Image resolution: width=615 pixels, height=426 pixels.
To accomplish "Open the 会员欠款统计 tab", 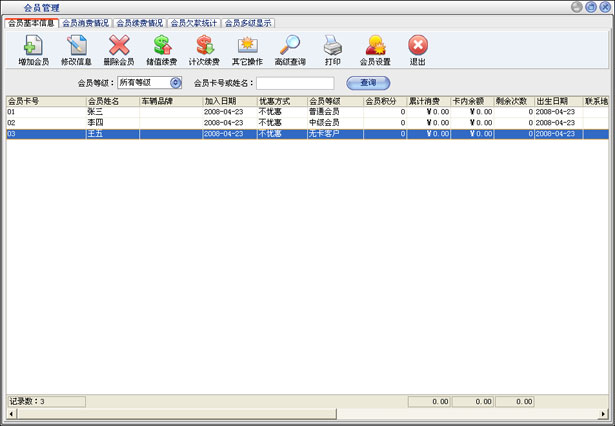I will coord(194,22).
